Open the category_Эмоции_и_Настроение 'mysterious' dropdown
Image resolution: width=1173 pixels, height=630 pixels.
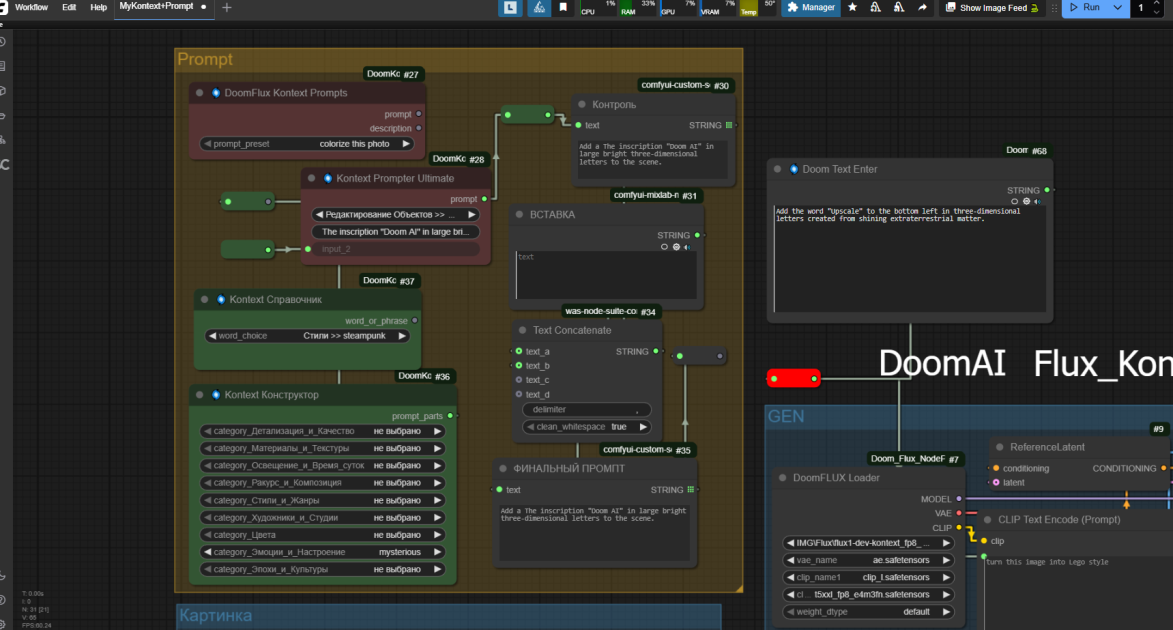click(322, 552)
